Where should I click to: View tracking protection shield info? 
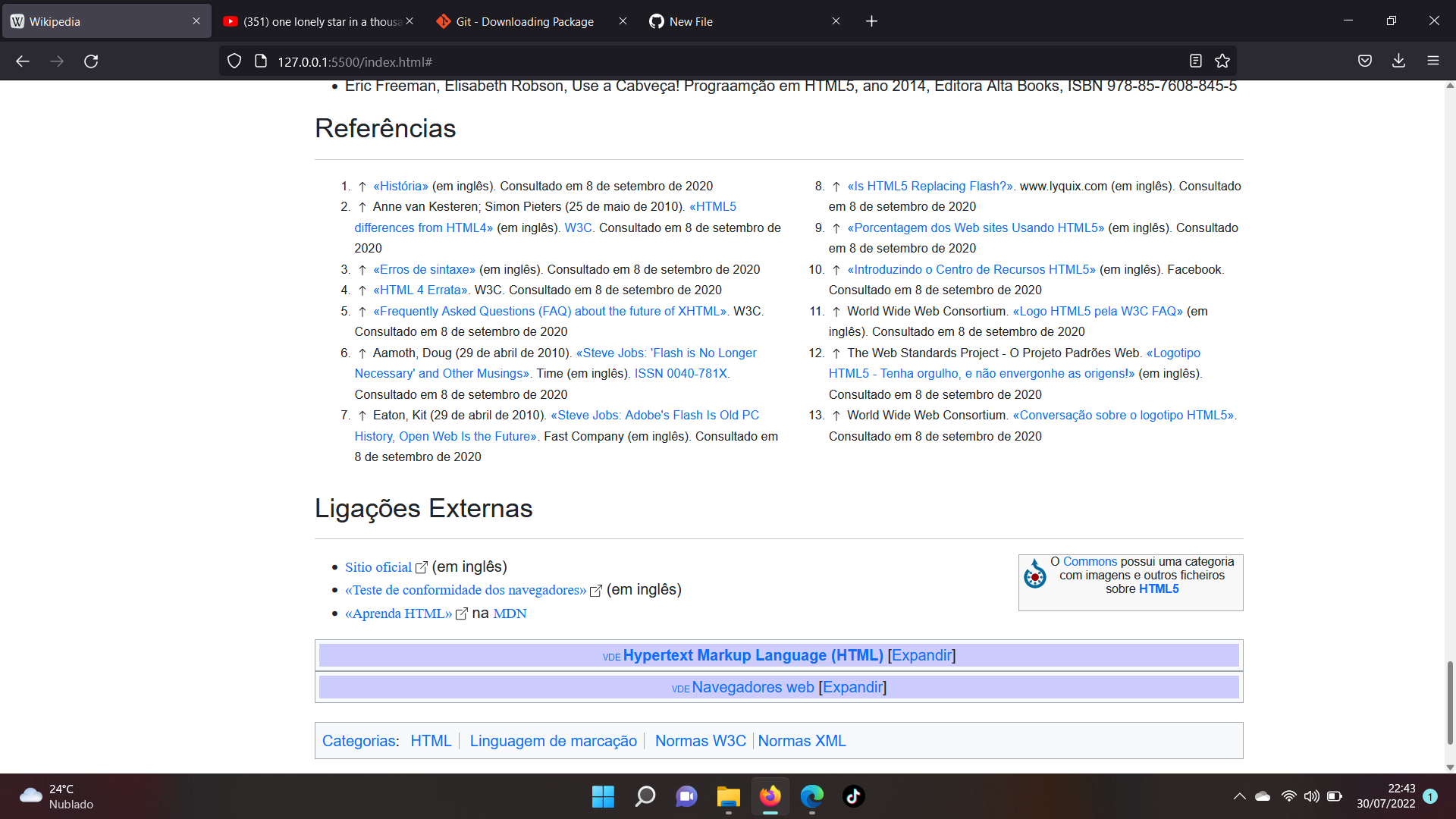click(x=234, y=61)
